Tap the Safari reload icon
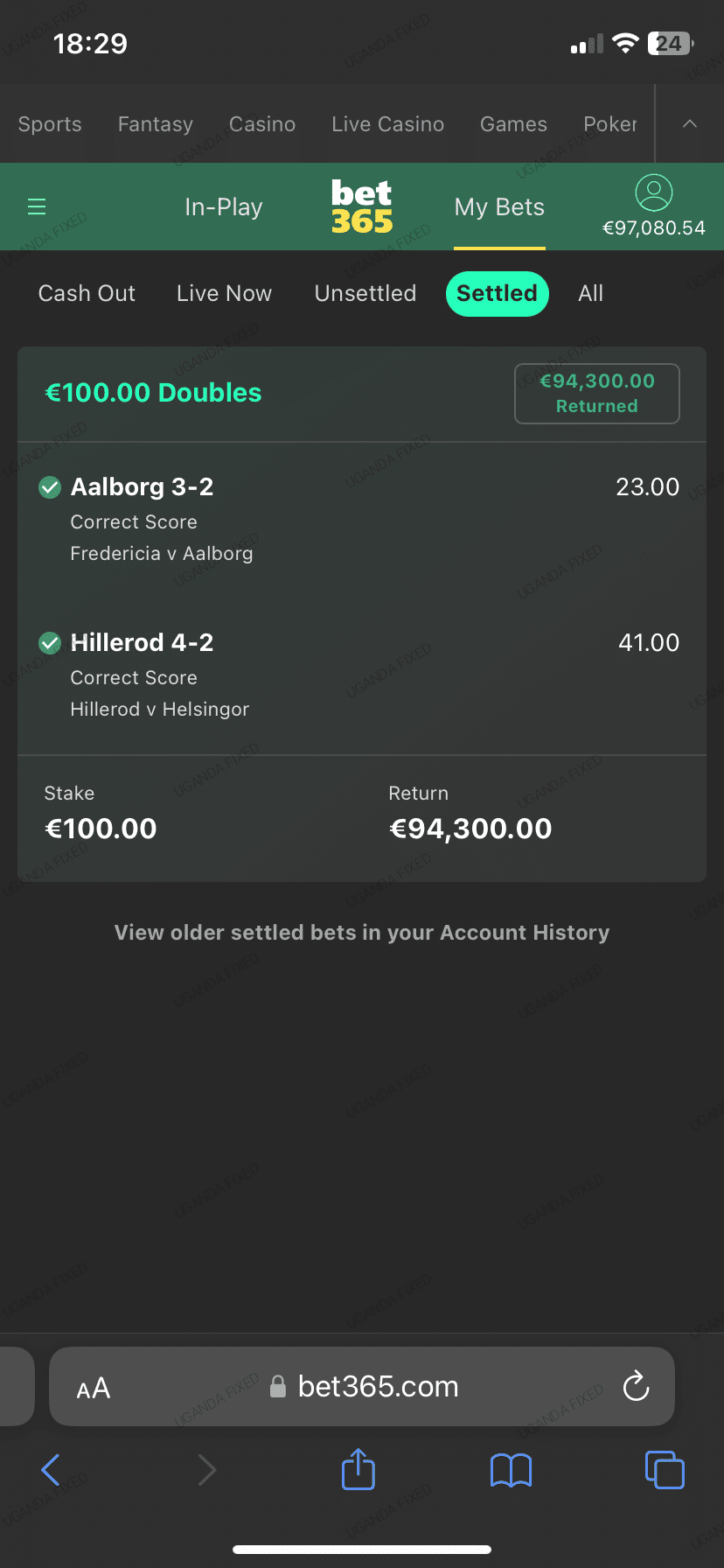The height and width of the screenshot is (1568, 724). point(636,1386)
